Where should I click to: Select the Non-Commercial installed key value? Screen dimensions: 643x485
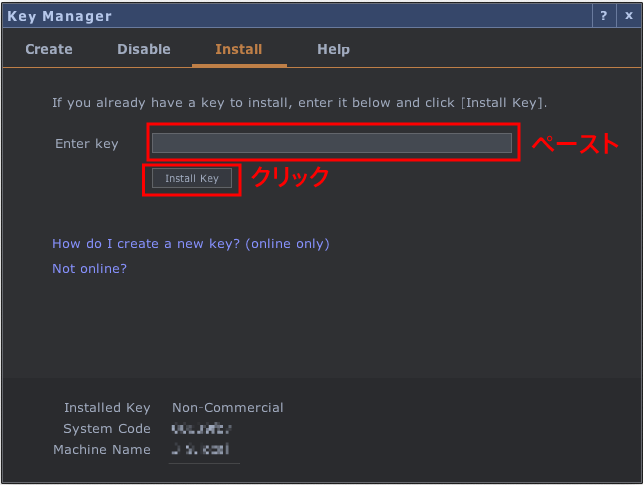click(x=227, y=407)
